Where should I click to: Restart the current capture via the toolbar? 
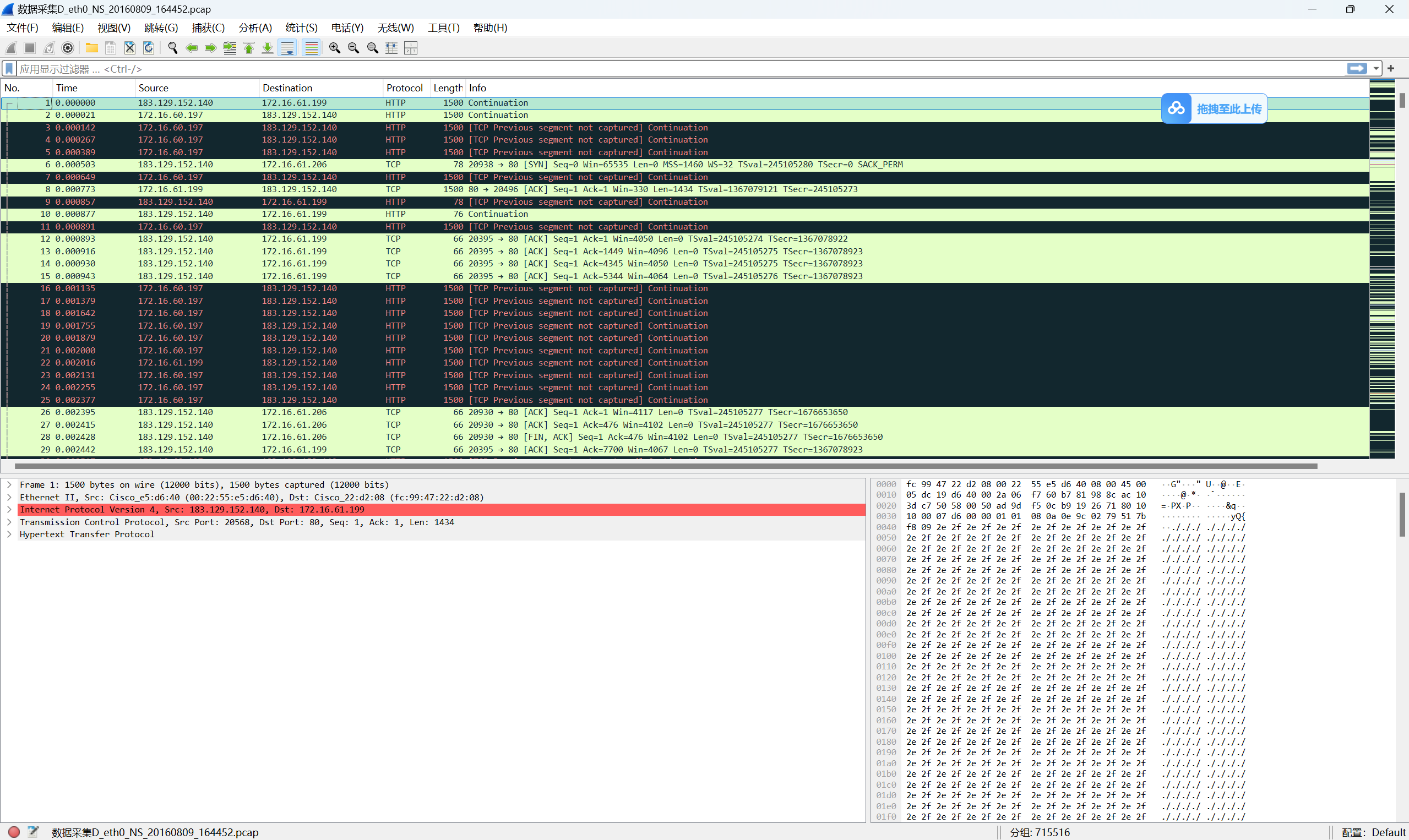pyautogui.click(x=49, y=48)
